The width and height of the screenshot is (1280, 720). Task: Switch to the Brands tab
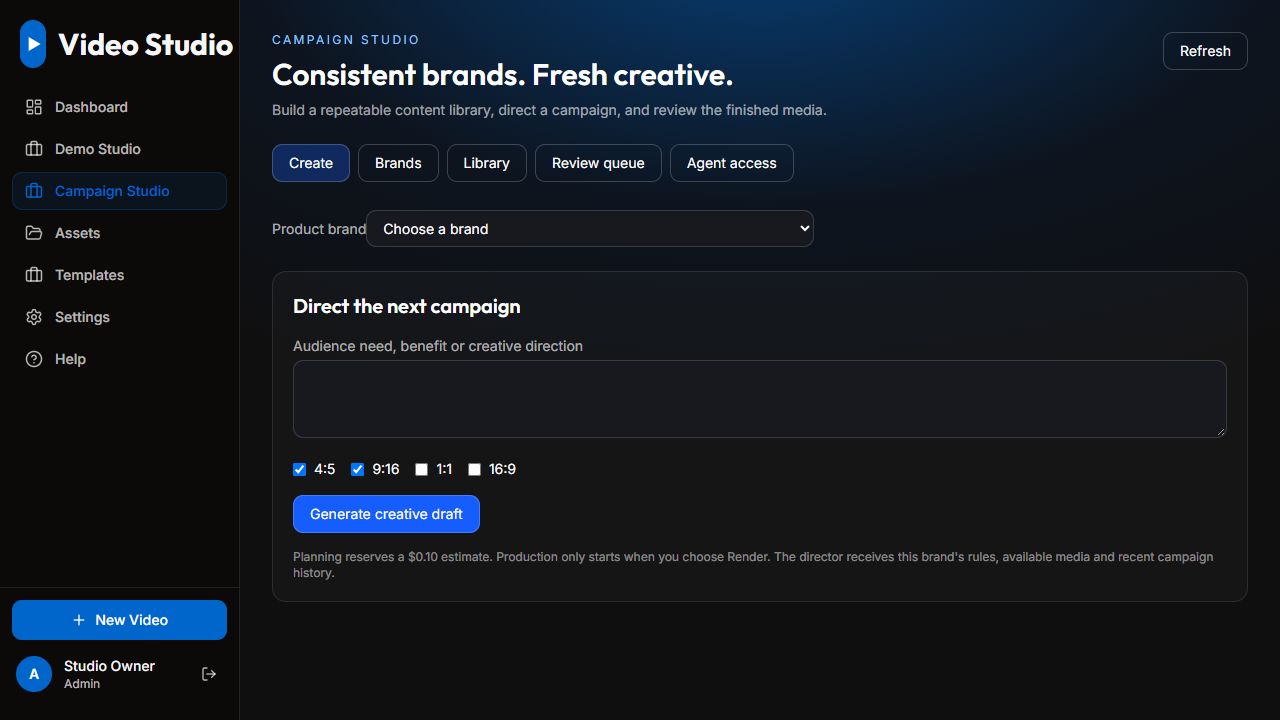coord(398,163)
